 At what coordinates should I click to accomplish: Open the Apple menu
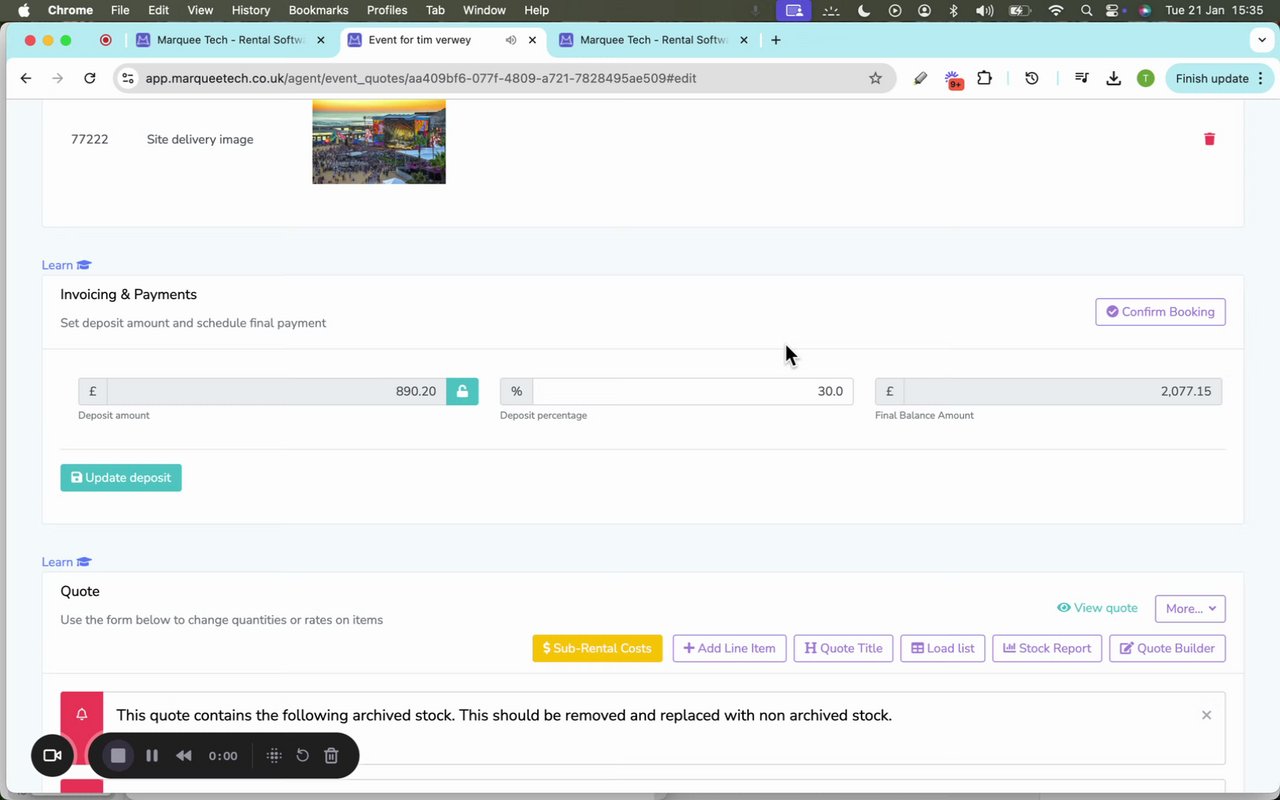tap(24, 10)
